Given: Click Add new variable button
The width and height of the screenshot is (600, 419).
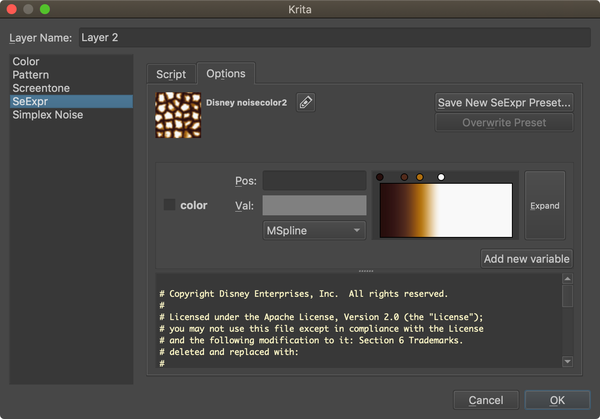Looking at the screenshot, I should tap(527, 258).
